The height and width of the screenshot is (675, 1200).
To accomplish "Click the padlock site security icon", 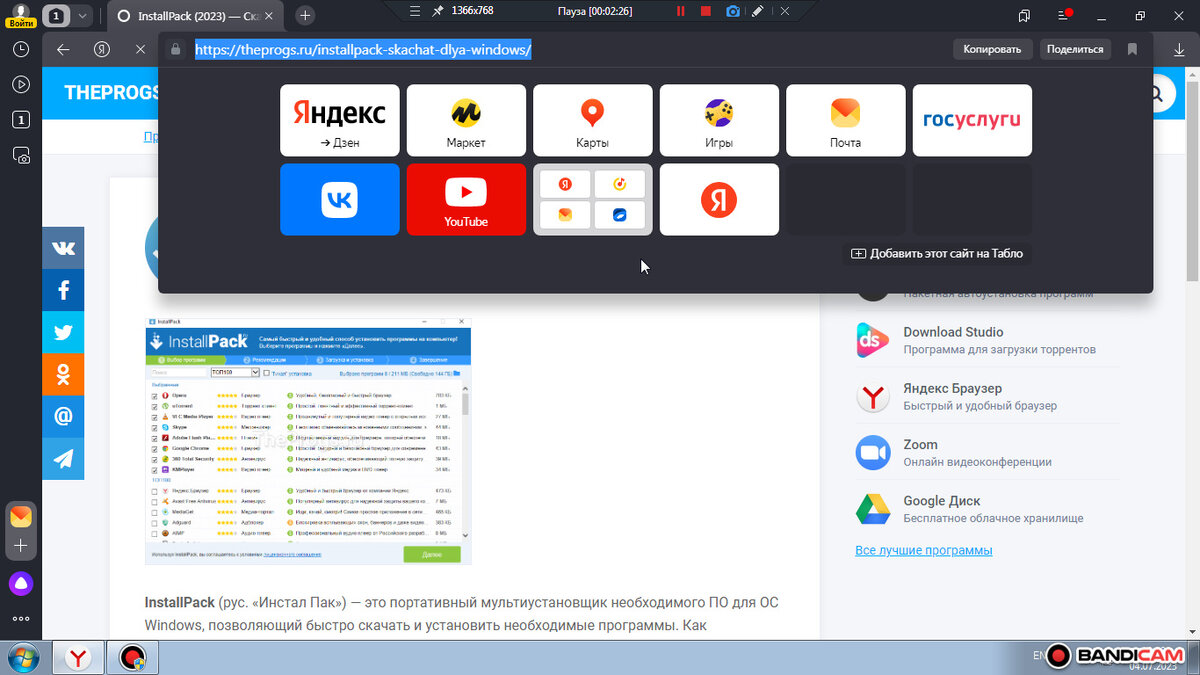I will point(176,49).
